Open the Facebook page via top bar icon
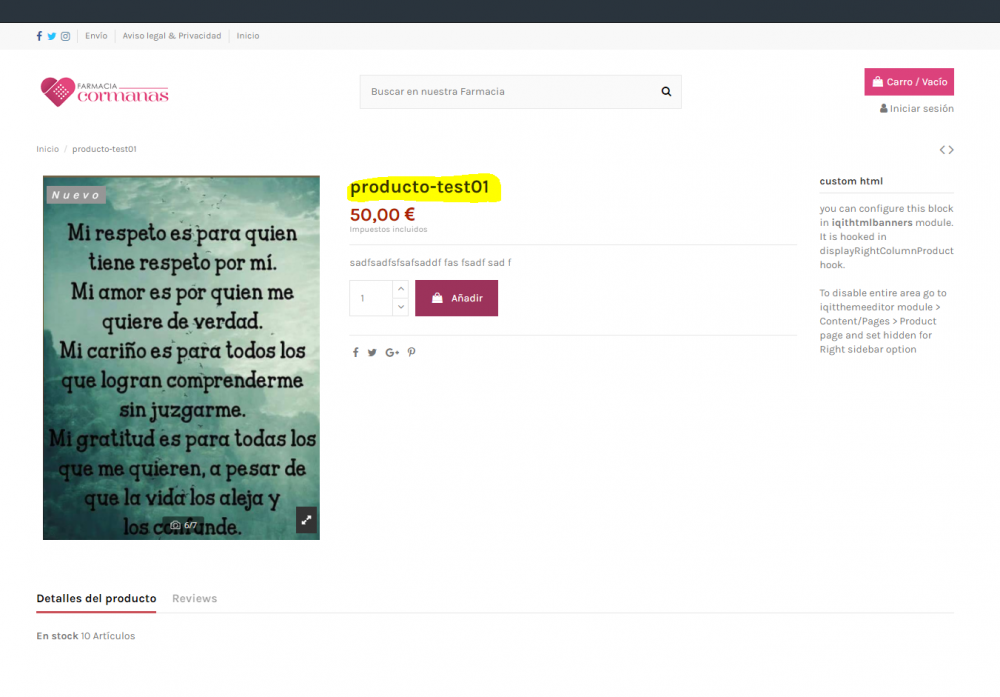 coord(38,35)
